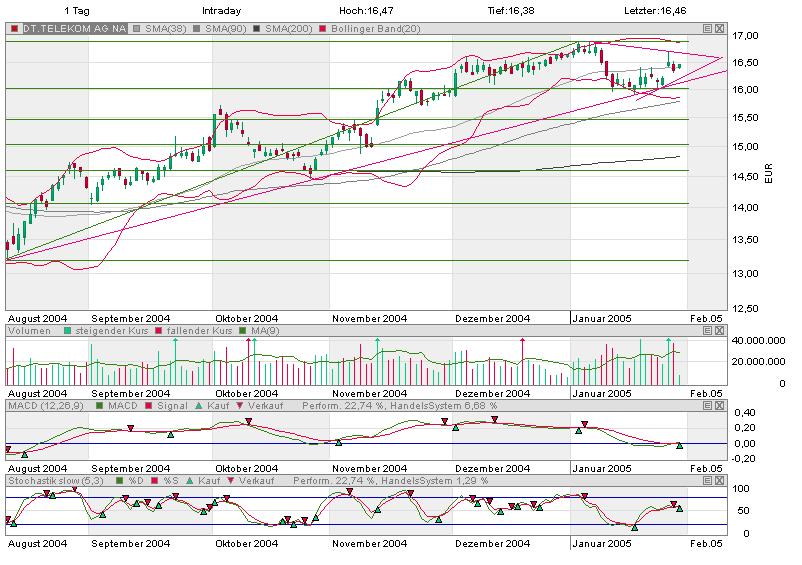
Task: Click '100' on the Stochastik axis
Action: point(741,489)
